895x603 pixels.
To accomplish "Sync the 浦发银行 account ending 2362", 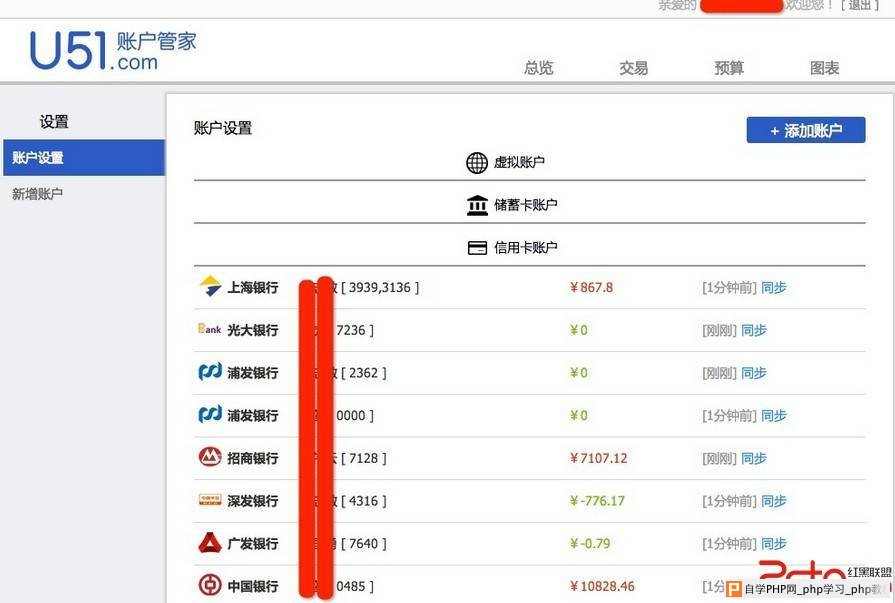I will pyautogui.click(x=753, y=373).
